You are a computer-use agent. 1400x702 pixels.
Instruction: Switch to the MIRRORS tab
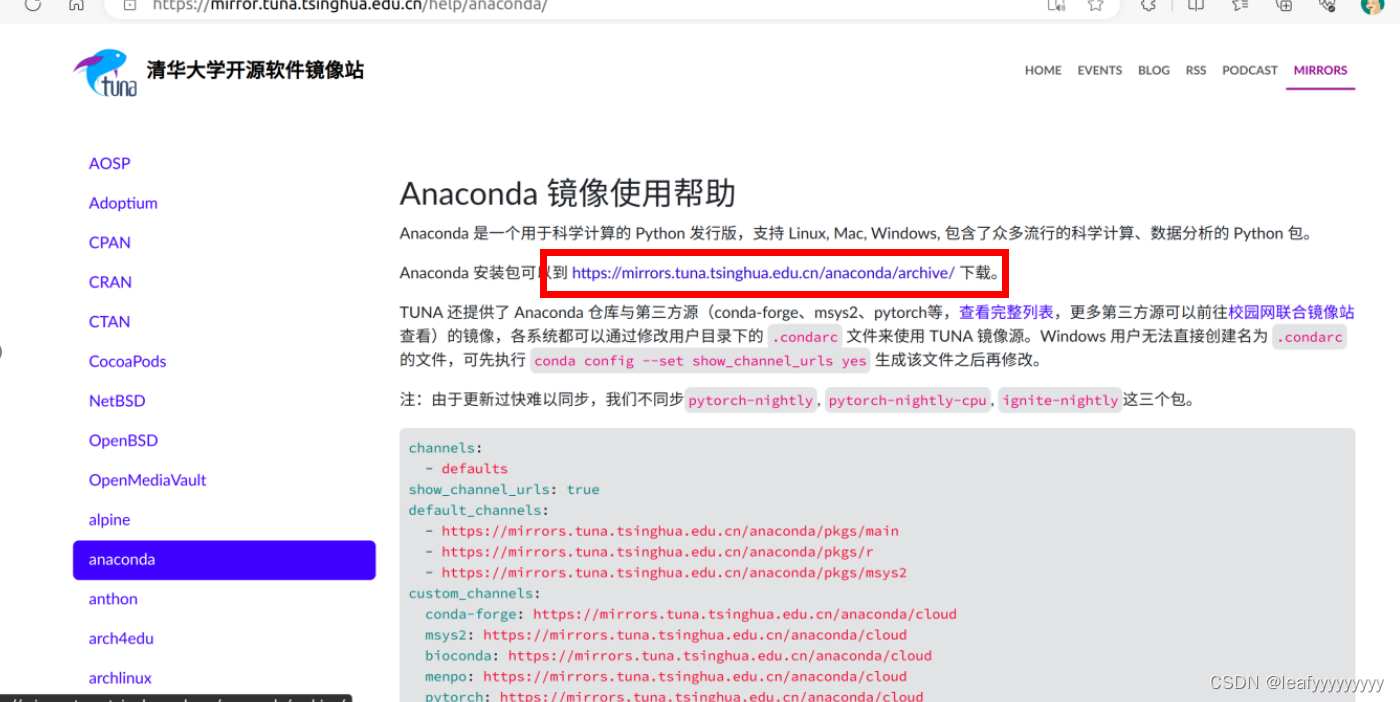[1320, 70]
